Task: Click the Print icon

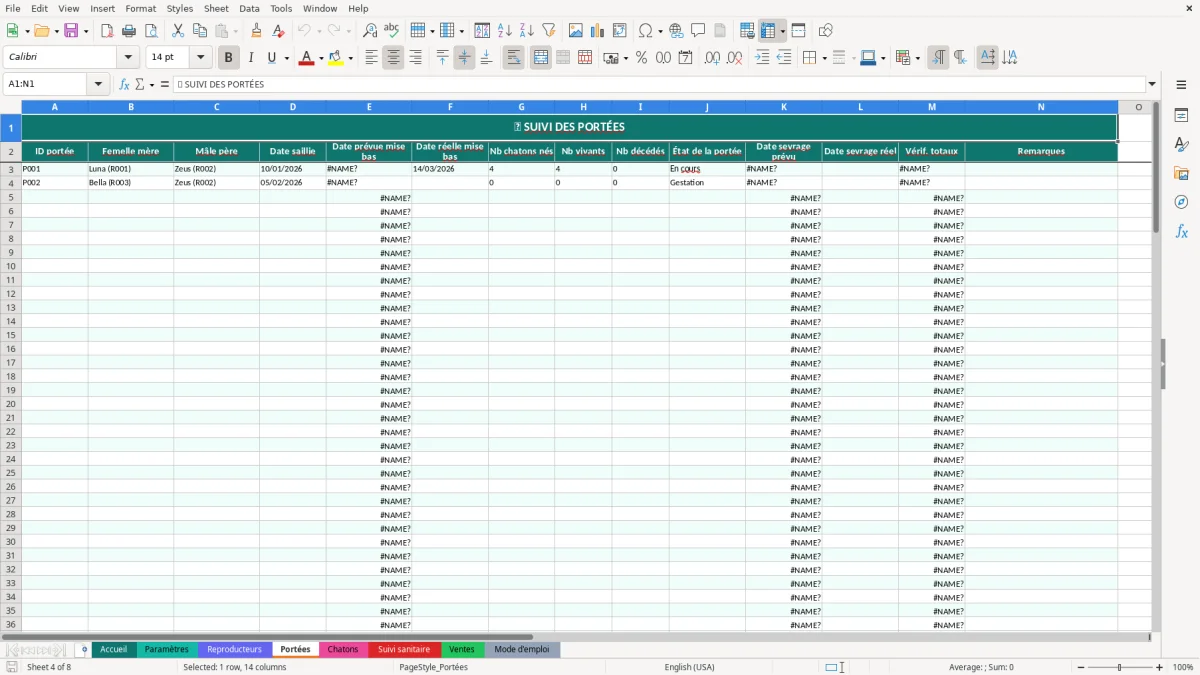Action: pyautogui.click(x=129, y=31)
